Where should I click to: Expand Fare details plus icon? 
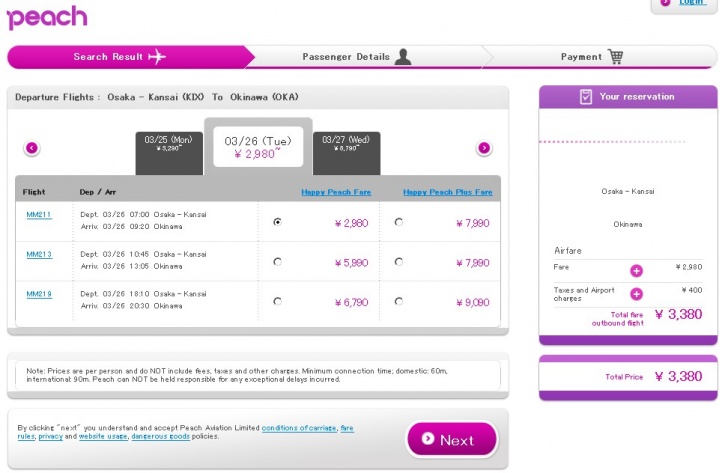coord(636,271)
